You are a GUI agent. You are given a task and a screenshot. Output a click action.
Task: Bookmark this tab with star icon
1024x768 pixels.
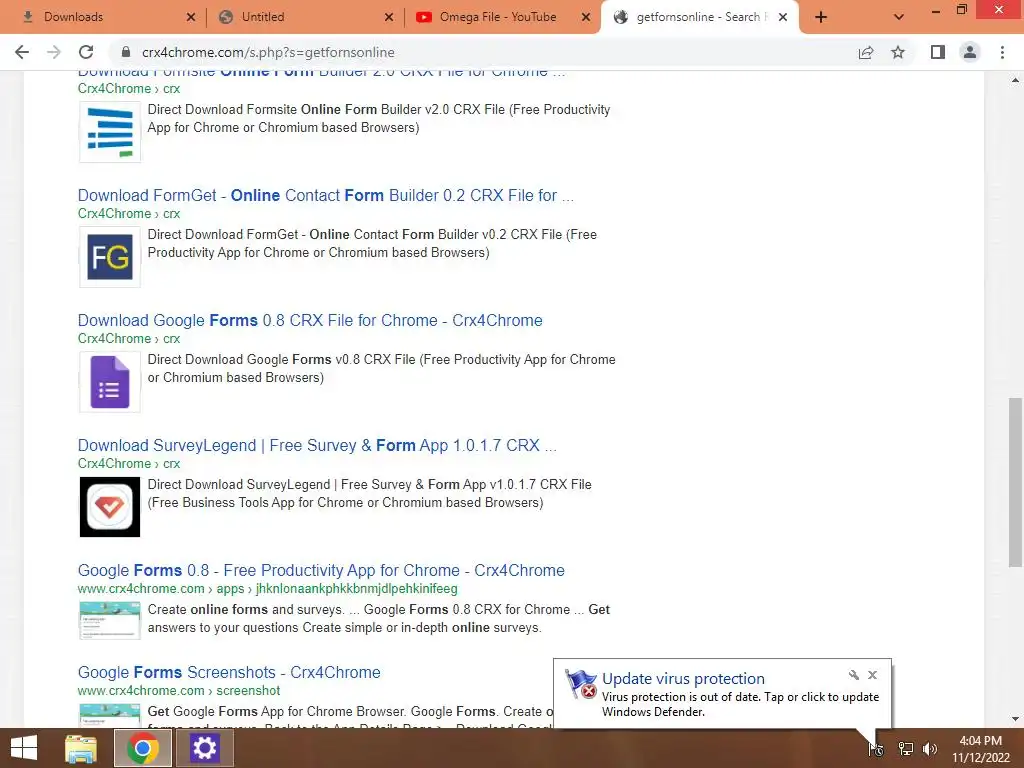pyautogui.click(x=898, y=52)
